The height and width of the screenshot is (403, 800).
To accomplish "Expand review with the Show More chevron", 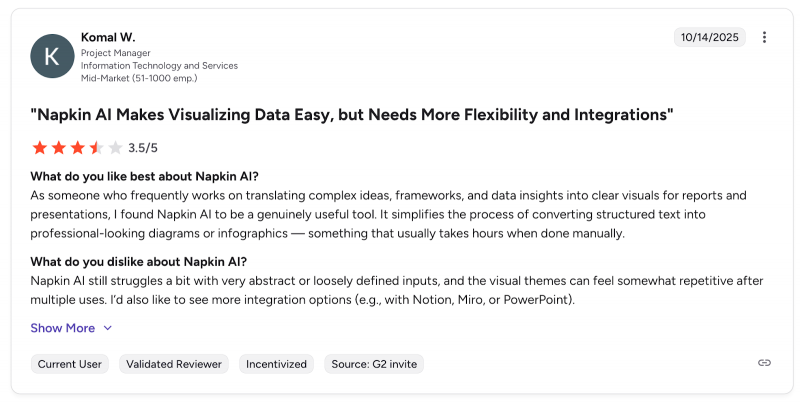I will 108,328.
